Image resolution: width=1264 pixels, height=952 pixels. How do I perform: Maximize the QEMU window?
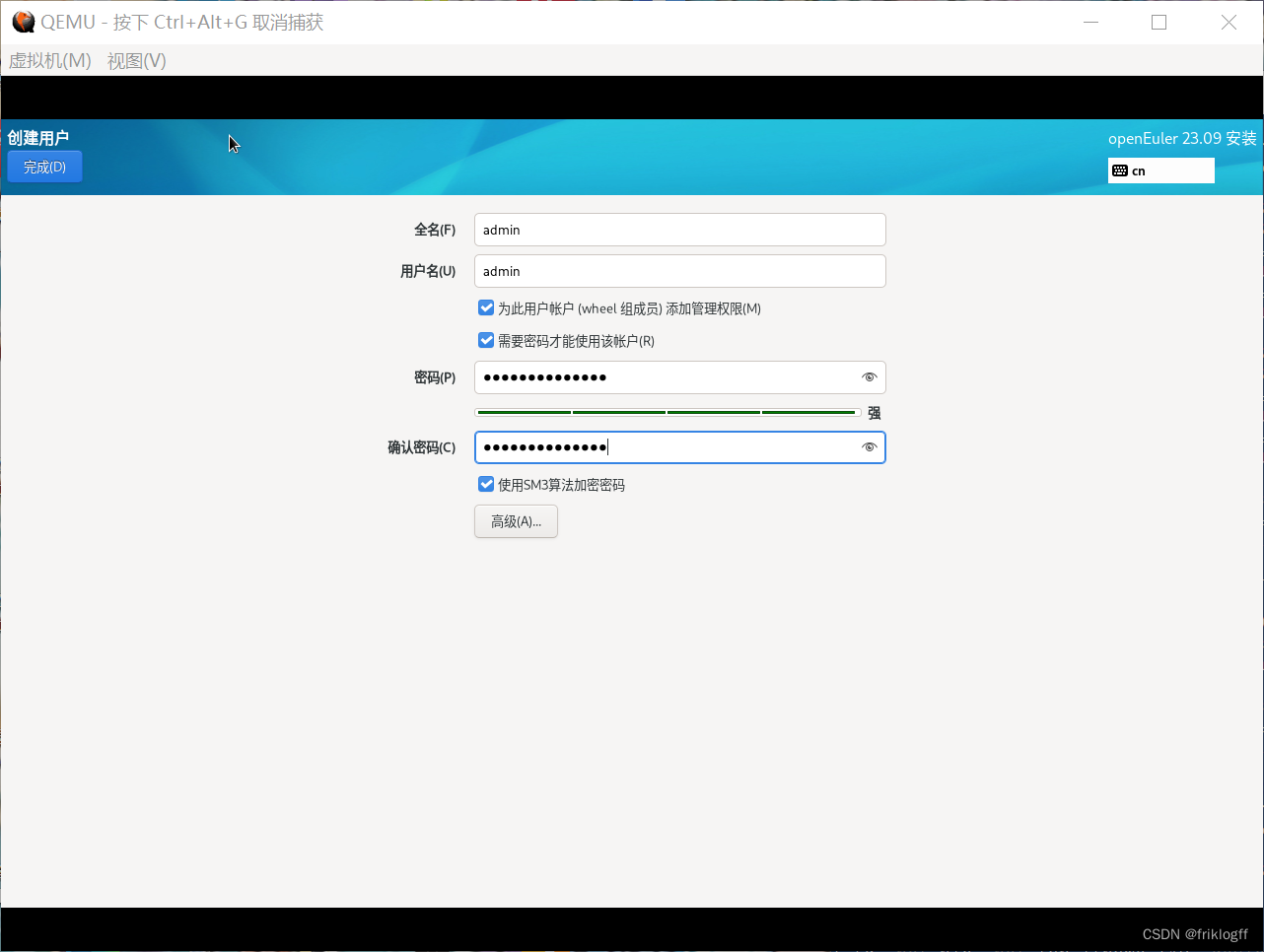point(1159,22)
